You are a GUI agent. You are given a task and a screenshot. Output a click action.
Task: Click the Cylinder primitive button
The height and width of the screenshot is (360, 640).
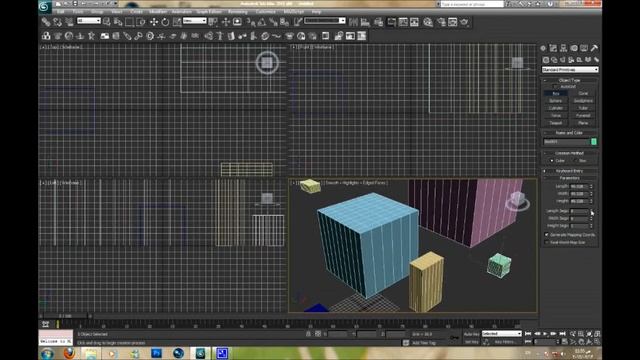tap(556, 108)
